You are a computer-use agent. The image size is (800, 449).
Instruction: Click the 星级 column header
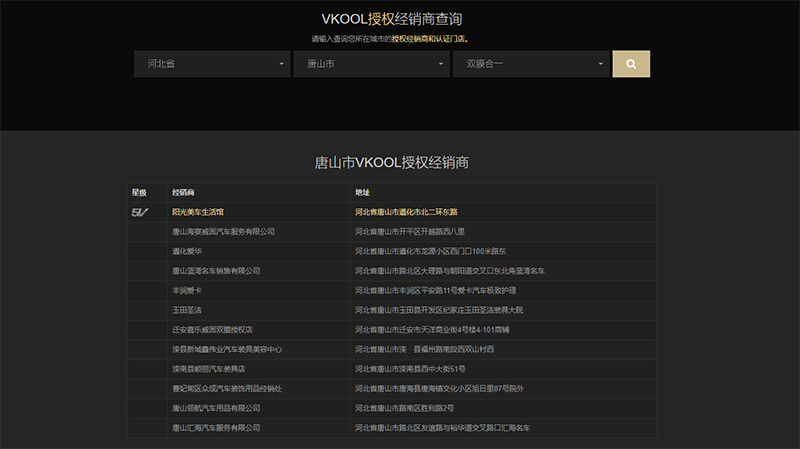[x=139, y=192]
